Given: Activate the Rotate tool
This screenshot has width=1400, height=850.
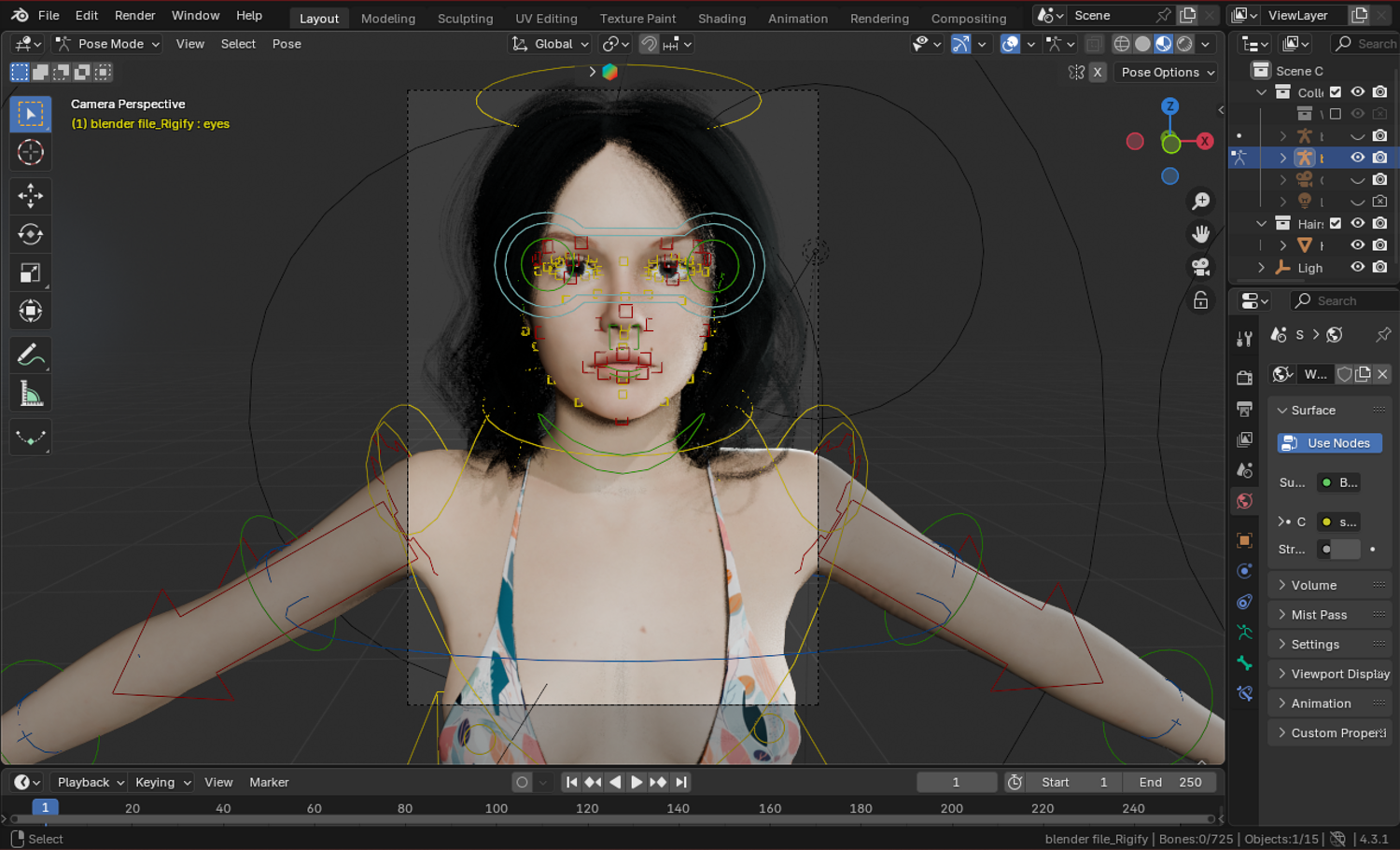Looking at the screenshot, I should click(x=31, y=234).
